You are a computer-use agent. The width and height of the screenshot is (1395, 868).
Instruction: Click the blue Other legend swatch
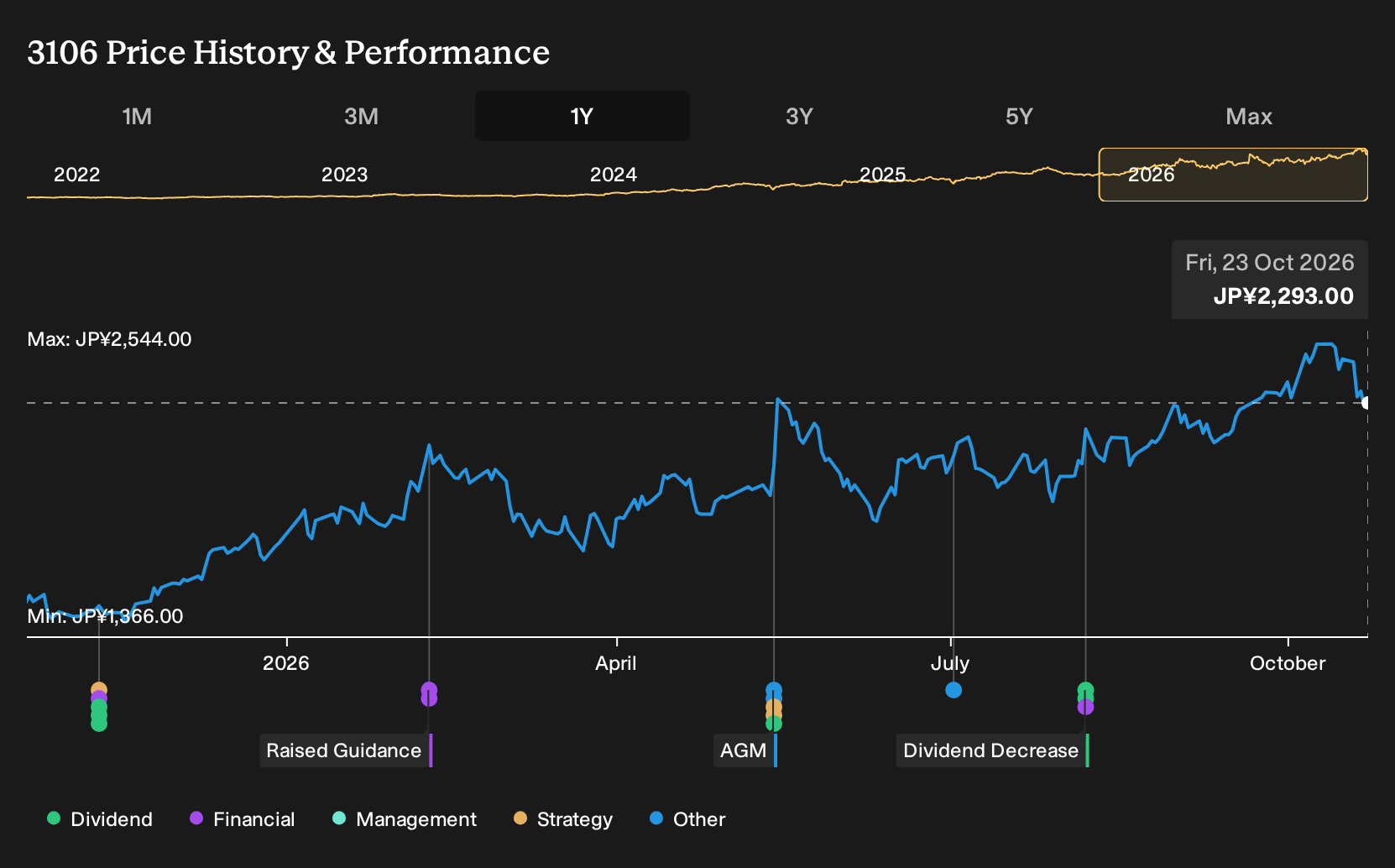pyautogui.click(x=656, y=818)
